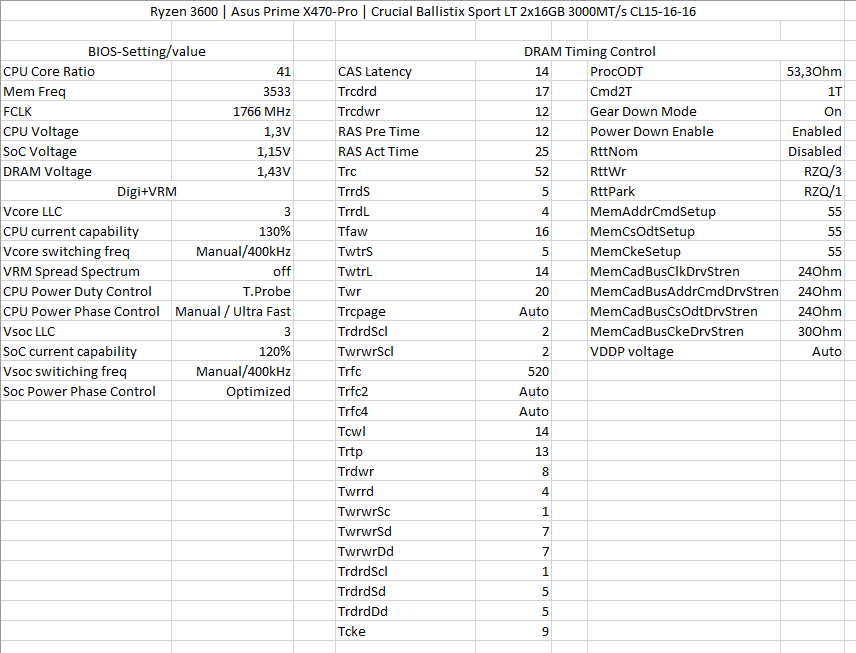Select the Trdwr value 8
Image resolution: width=856 pixels, height=653 pixels.
click(x=513, y=471)
